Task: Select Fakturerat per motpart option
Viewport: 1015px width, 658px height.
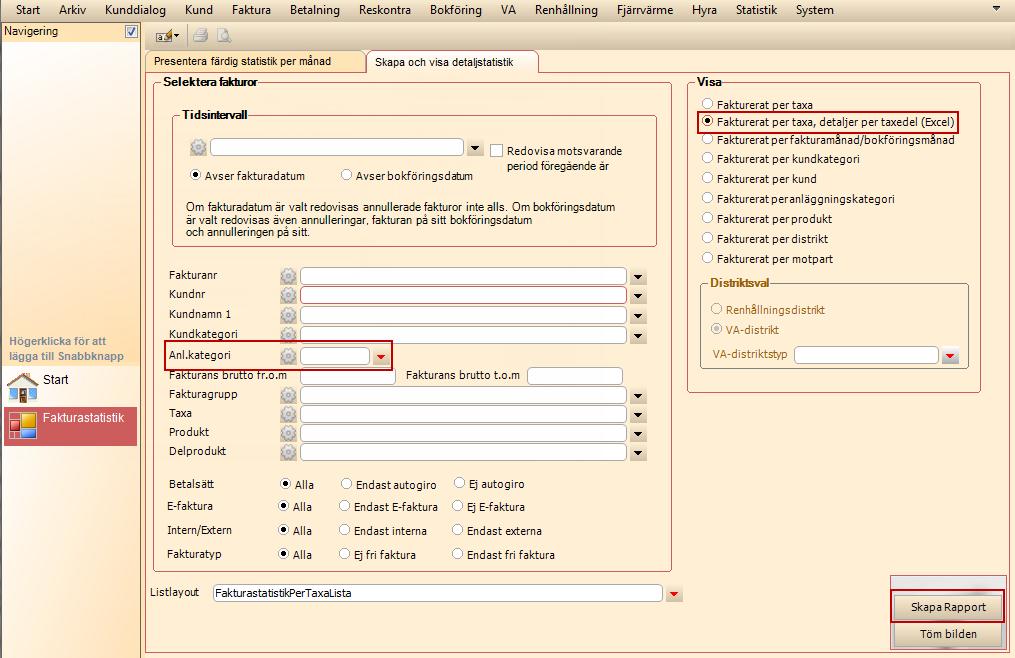Action: pyautogui.click(x=708, y=258)
